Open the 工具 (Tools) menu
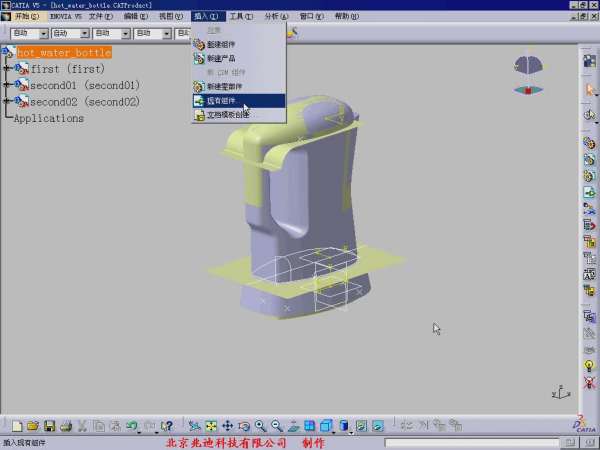Image resolution: width=600 pixels, height=450 pixels. [240, 17]
